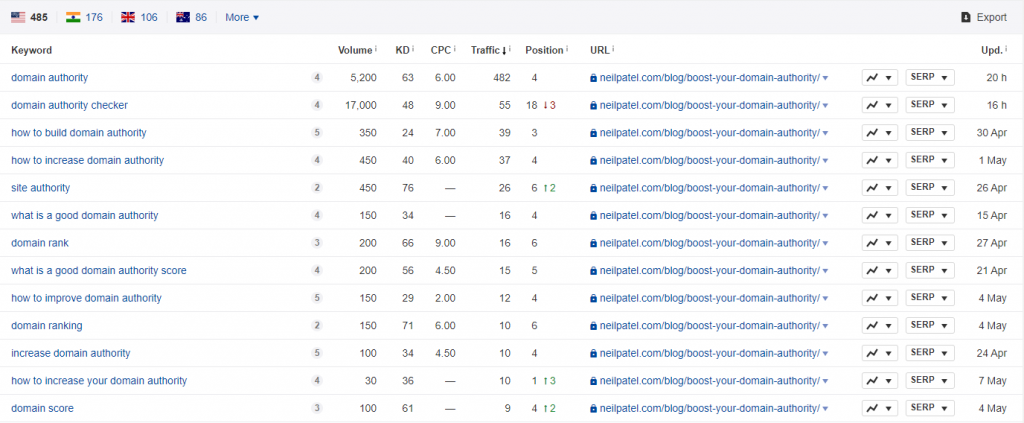The width and height of the screenshot is (1024, 423).
Task: Select the Australia flag showing 86 keywords
Action: (x=191, y=18)
